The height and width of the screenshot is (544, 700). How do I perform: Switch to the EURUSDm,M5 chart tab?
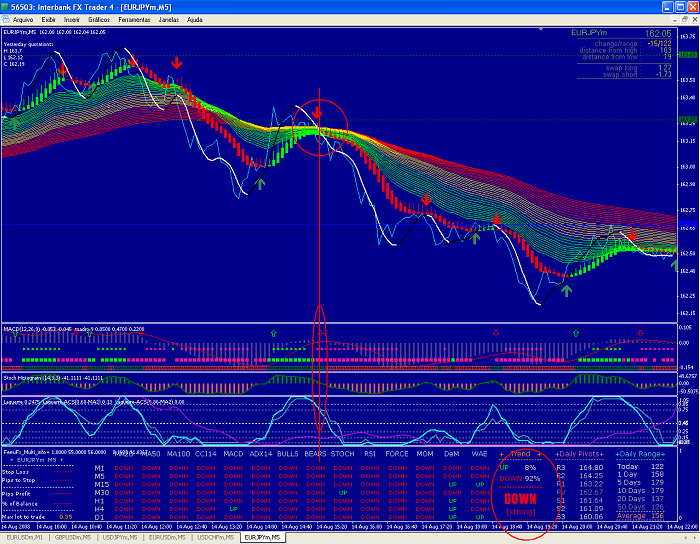click(167, 537)
